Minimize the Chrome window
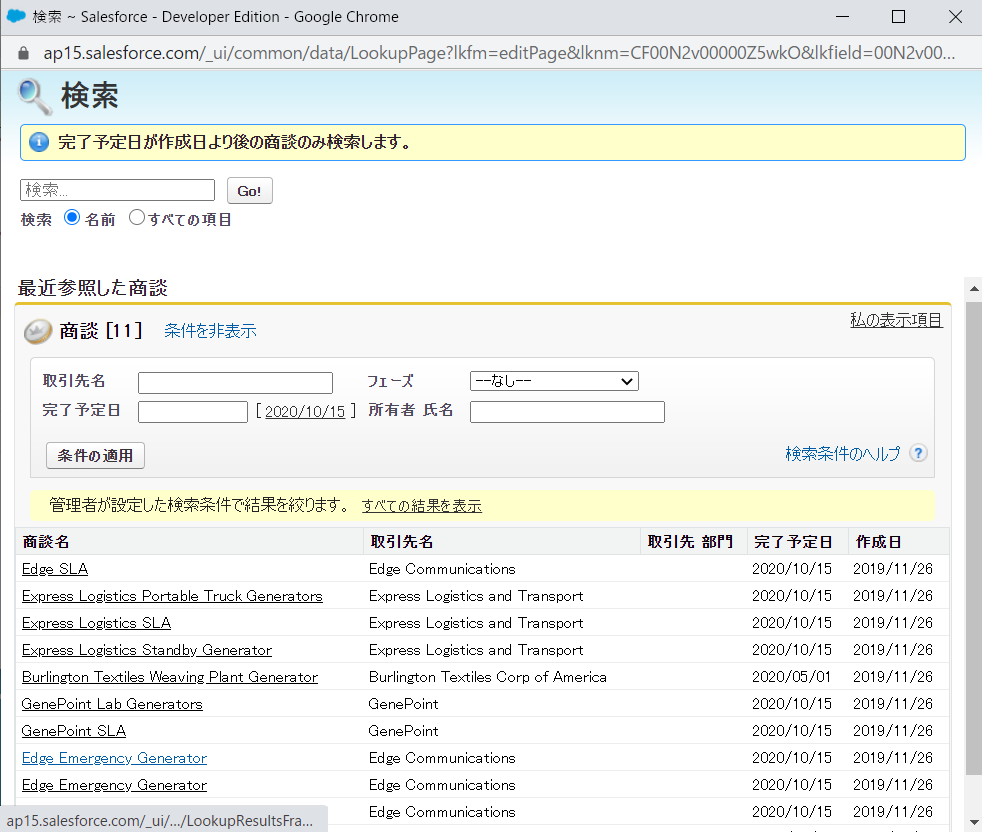This screenshot has height=832, width=982. 842,17
